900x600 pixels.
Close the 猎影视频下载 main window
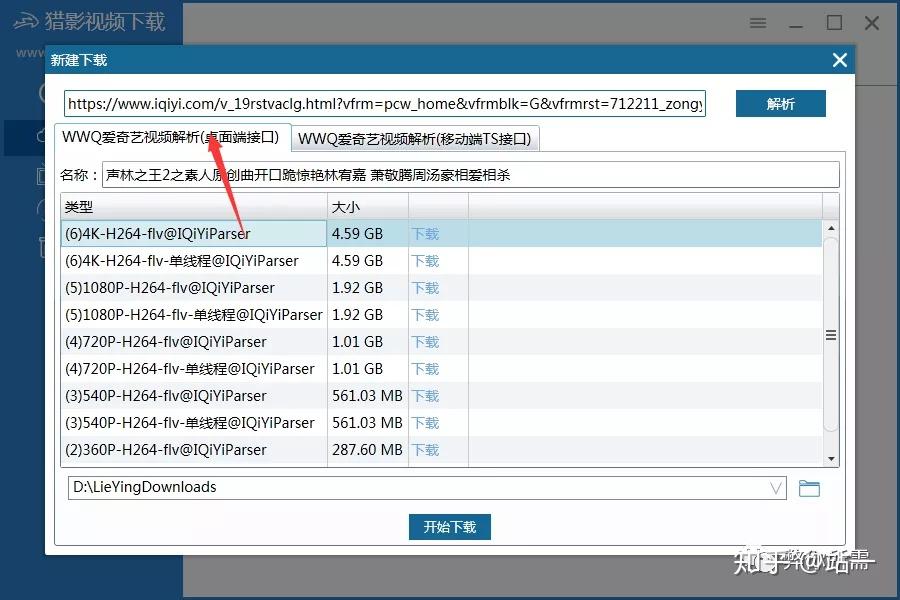[x=872, y=23]
